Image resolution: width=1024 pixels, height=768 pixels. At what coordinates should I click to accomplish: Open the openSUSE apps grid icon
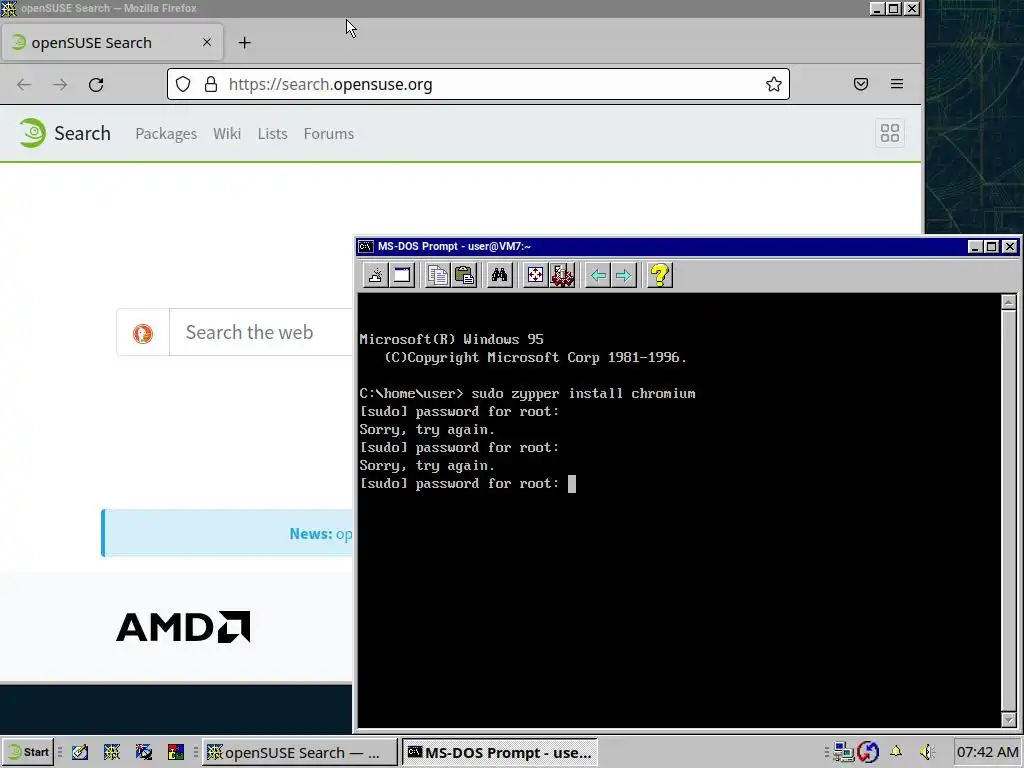click(890, 133)
